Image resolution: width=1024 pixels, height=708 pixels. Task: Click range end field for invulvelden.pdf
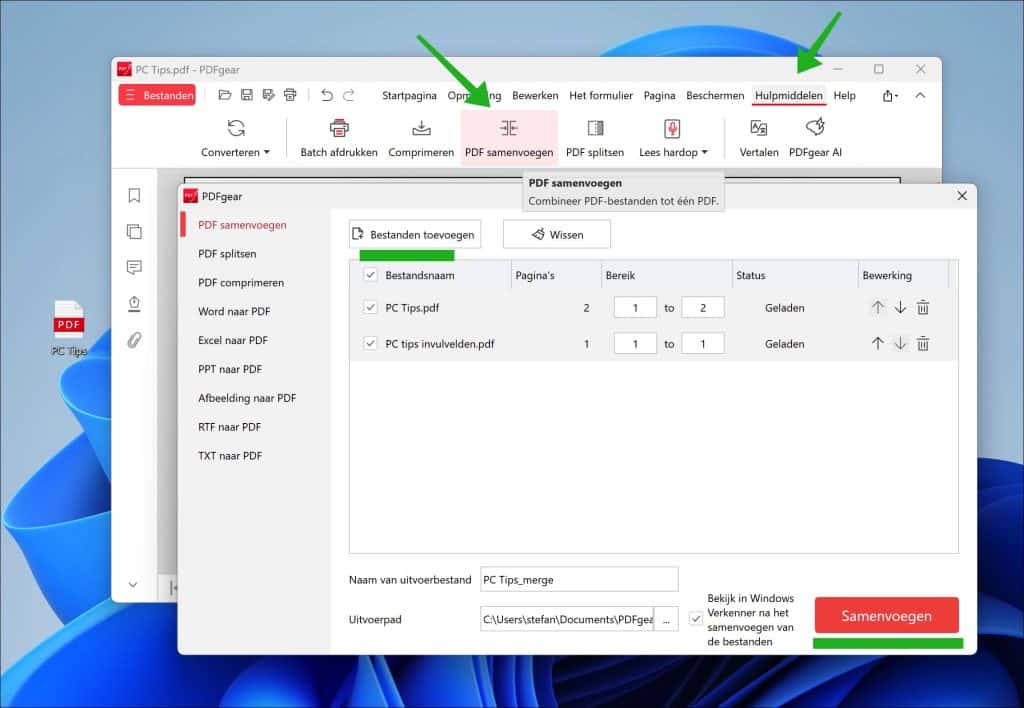click(x=703, y=344)
